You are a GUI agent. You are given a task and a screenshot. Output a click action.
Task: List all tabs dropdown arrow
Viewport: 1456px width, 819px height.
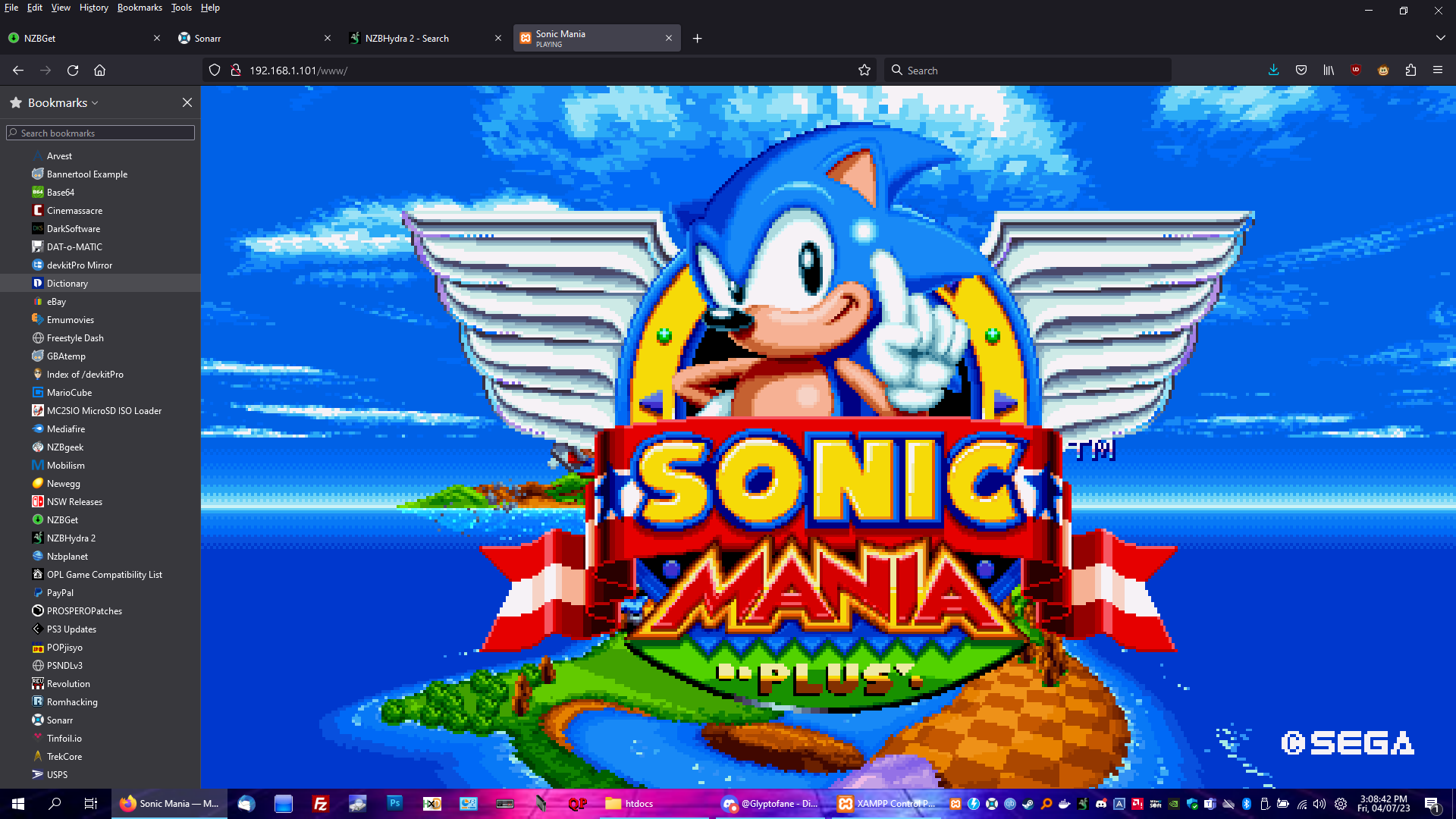coord(1440,38)
